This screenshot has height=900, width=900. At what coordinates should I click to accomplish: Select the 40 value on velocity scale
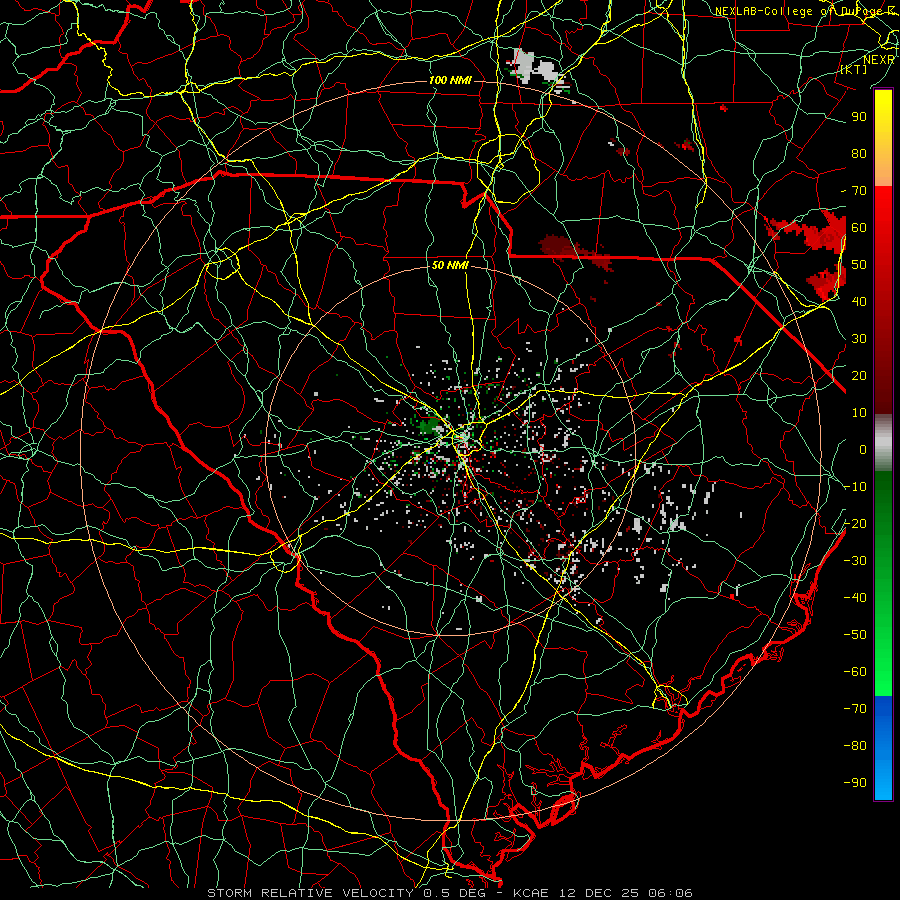[x=859, y=301]
